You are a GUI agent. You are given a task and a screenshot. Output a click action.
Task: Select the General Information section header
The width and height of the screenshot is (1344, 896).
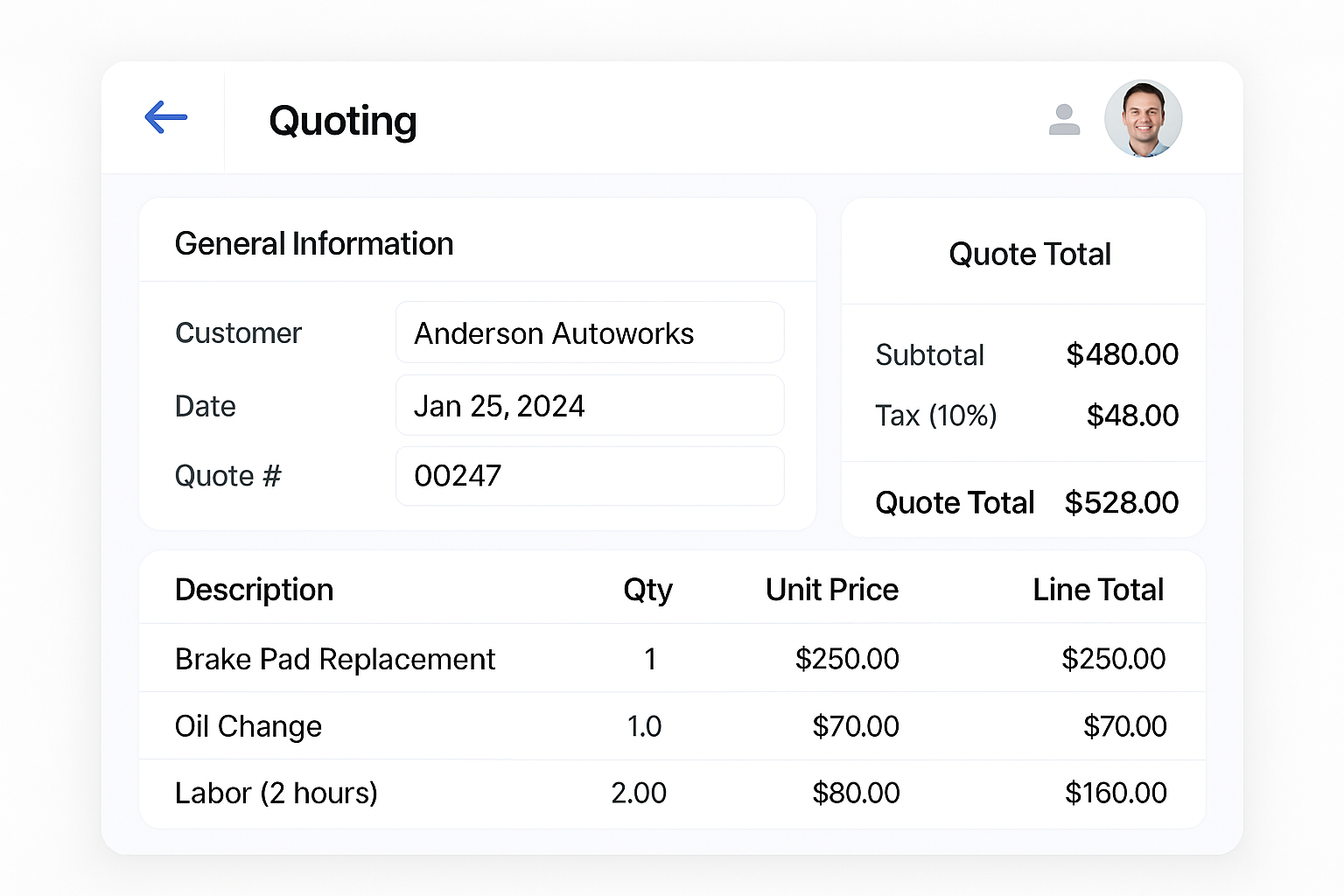click(314, 243)
